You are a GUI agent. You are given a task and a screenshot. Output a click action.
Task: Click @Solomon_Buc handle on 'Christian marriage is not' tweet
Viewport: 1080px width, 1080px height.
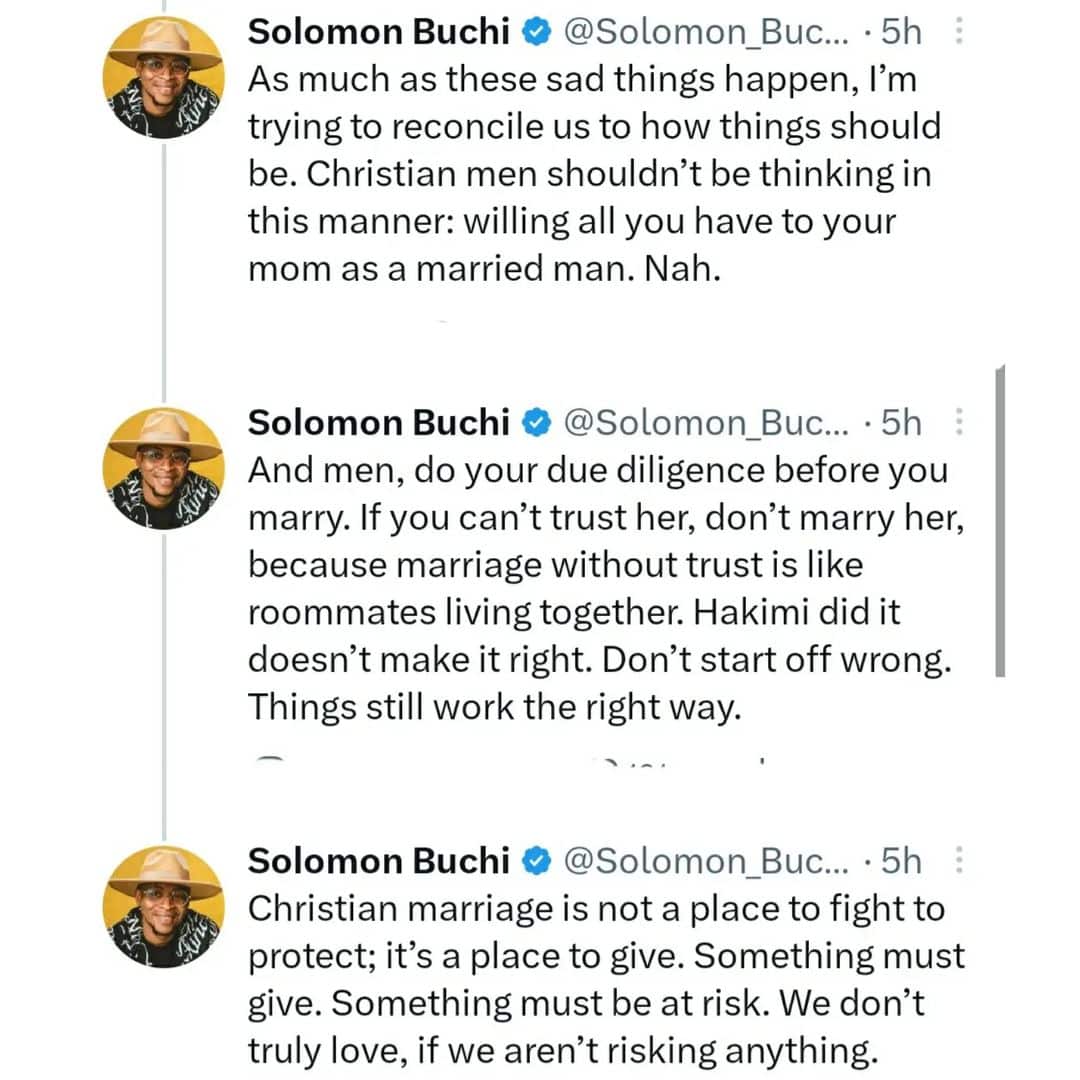(x=705, y=861)
